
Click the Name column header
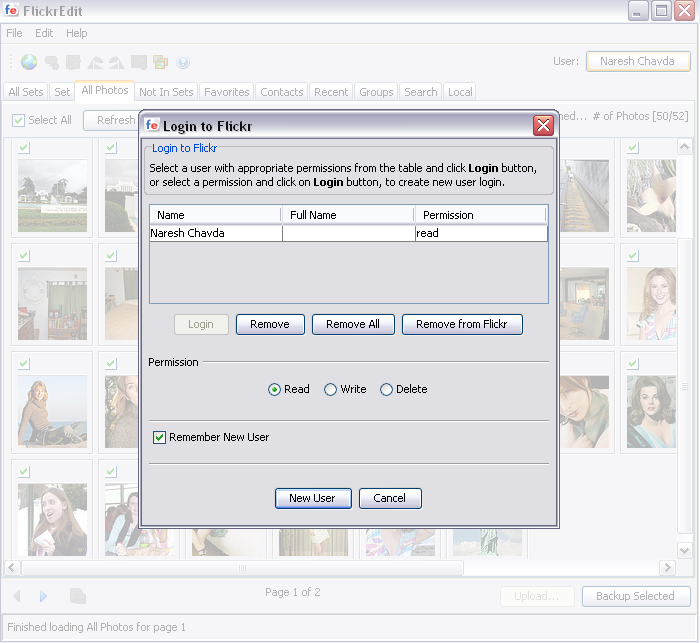216,215
